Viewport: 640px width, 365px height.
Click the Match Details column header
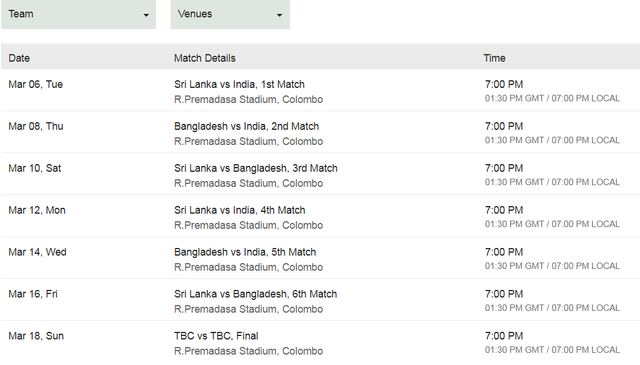[205, 58]
